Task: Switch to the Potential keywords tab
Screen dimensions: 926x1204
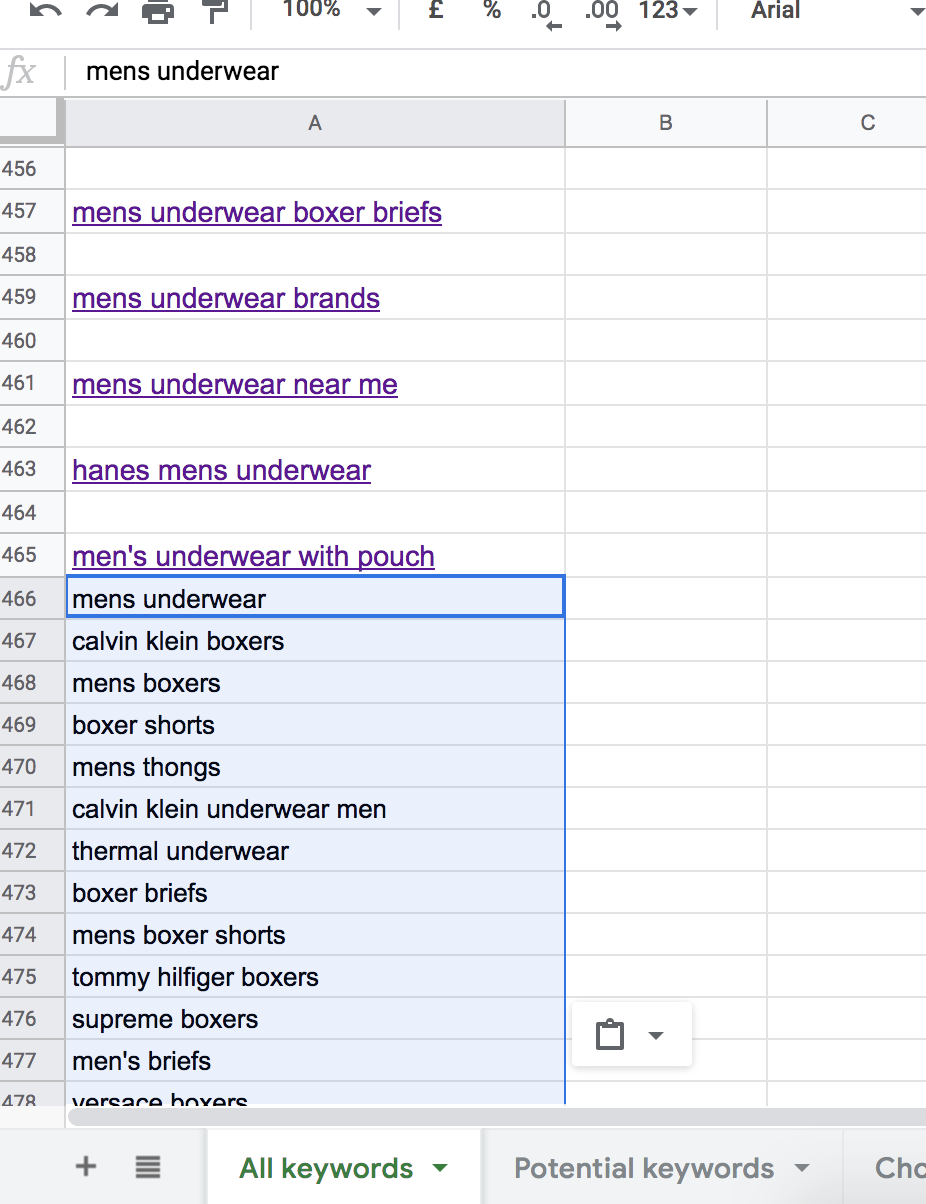Action: [644, 1168]
